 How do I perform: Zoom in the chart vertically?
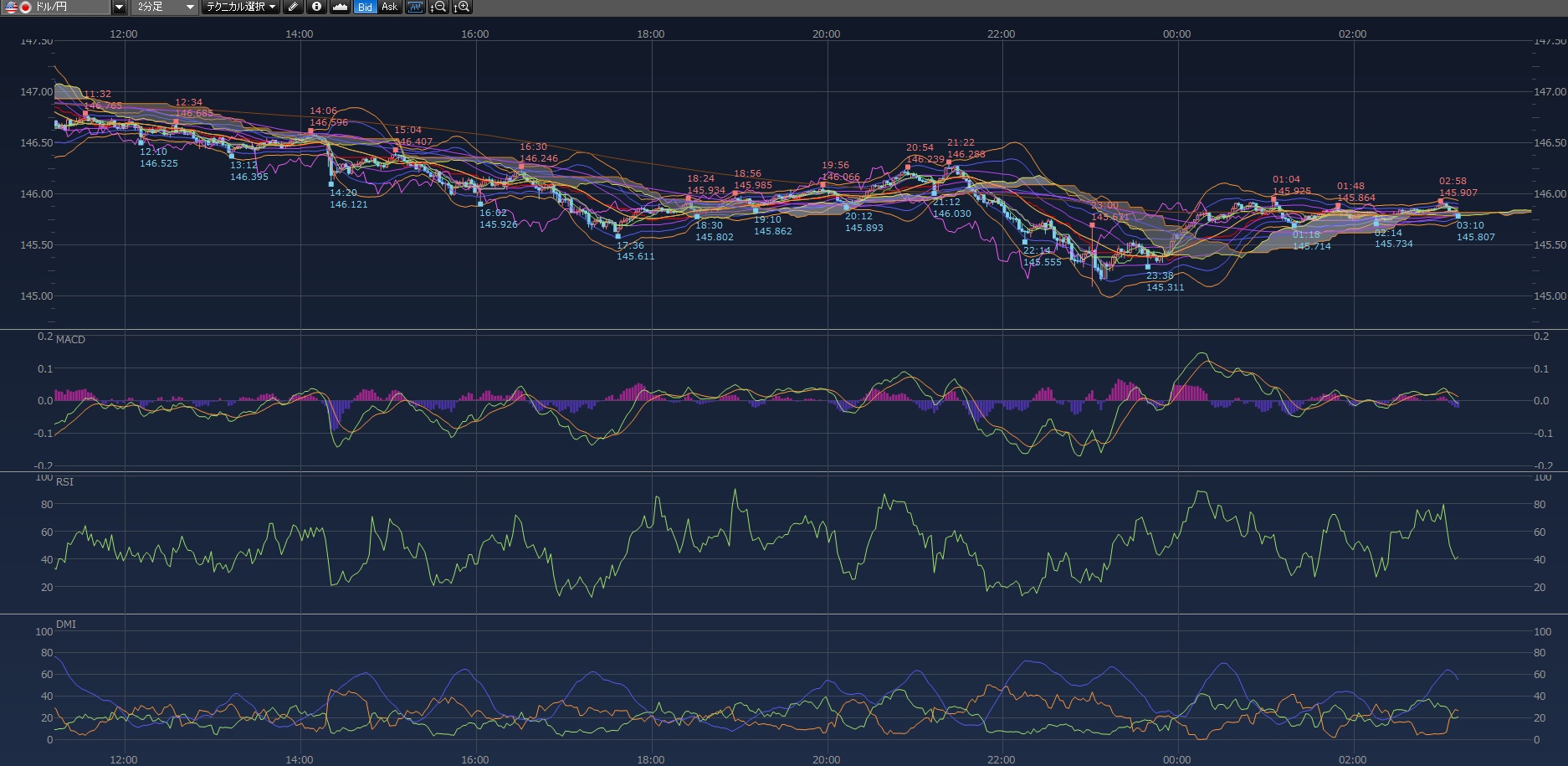461,7
